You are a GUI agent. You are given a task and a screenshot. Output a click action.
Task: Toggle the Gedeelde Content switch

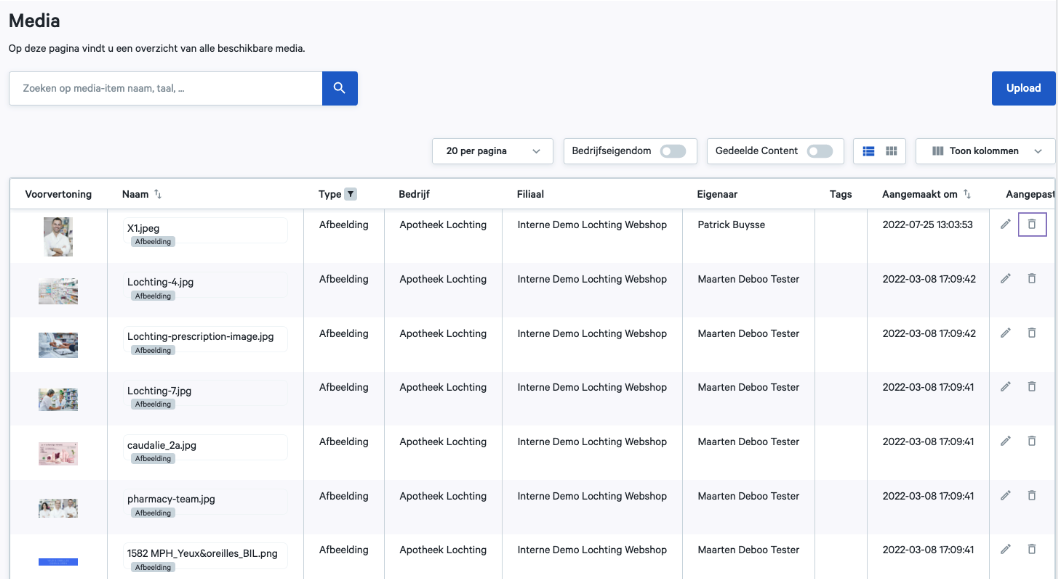click(819, 151)
